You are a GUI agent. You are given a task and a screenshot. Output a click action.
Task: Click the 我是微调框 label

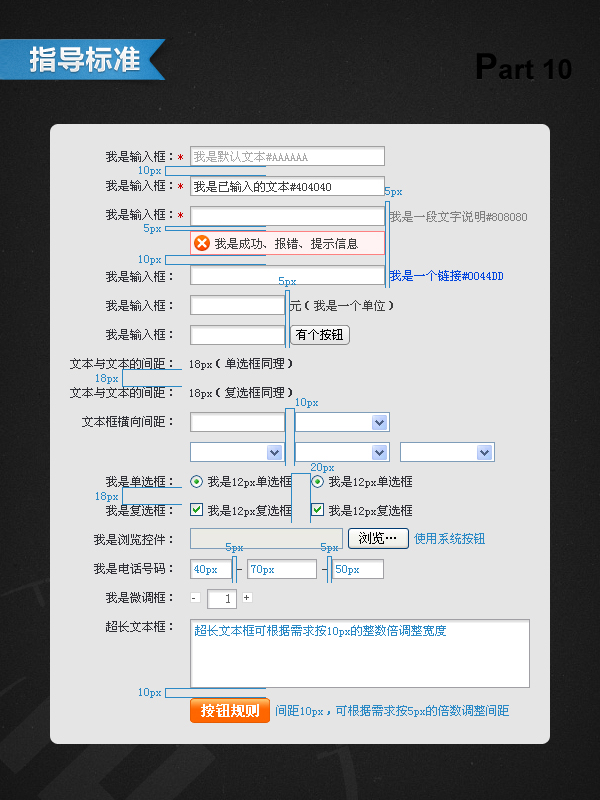(140, 597)
